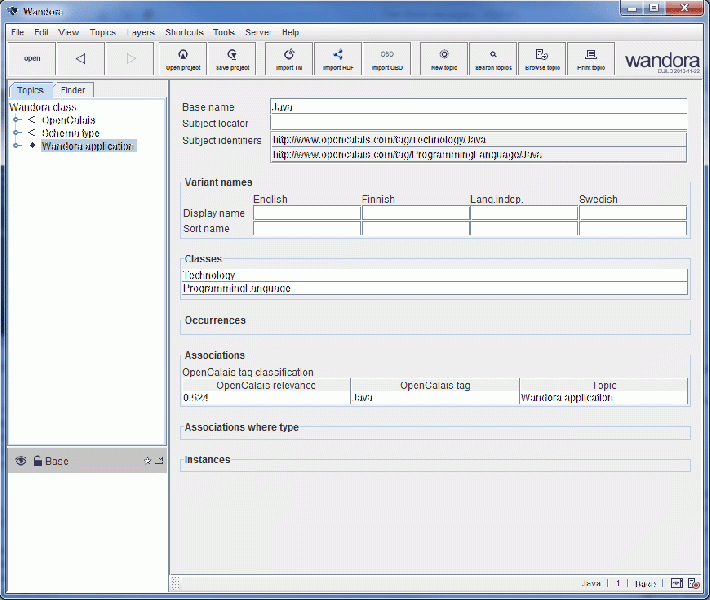Click the Print topic toolbar icon
The height and width of the screenshot is (600, 710).
(x=591, y=58)
